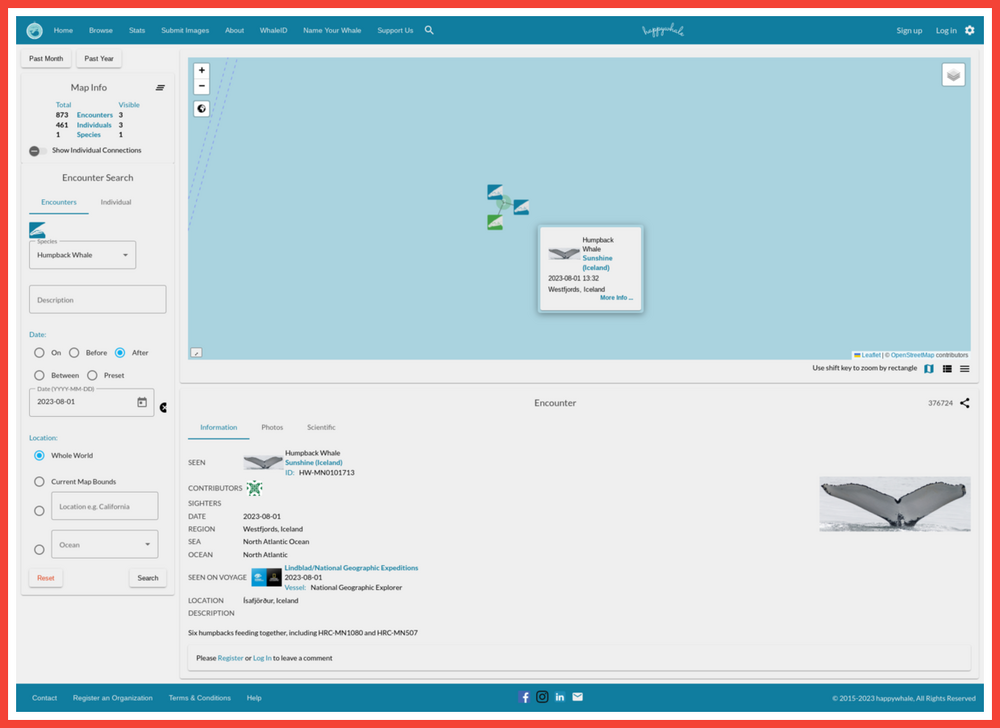Open the settings gear in the header
1000x728 pixels.
969,30
